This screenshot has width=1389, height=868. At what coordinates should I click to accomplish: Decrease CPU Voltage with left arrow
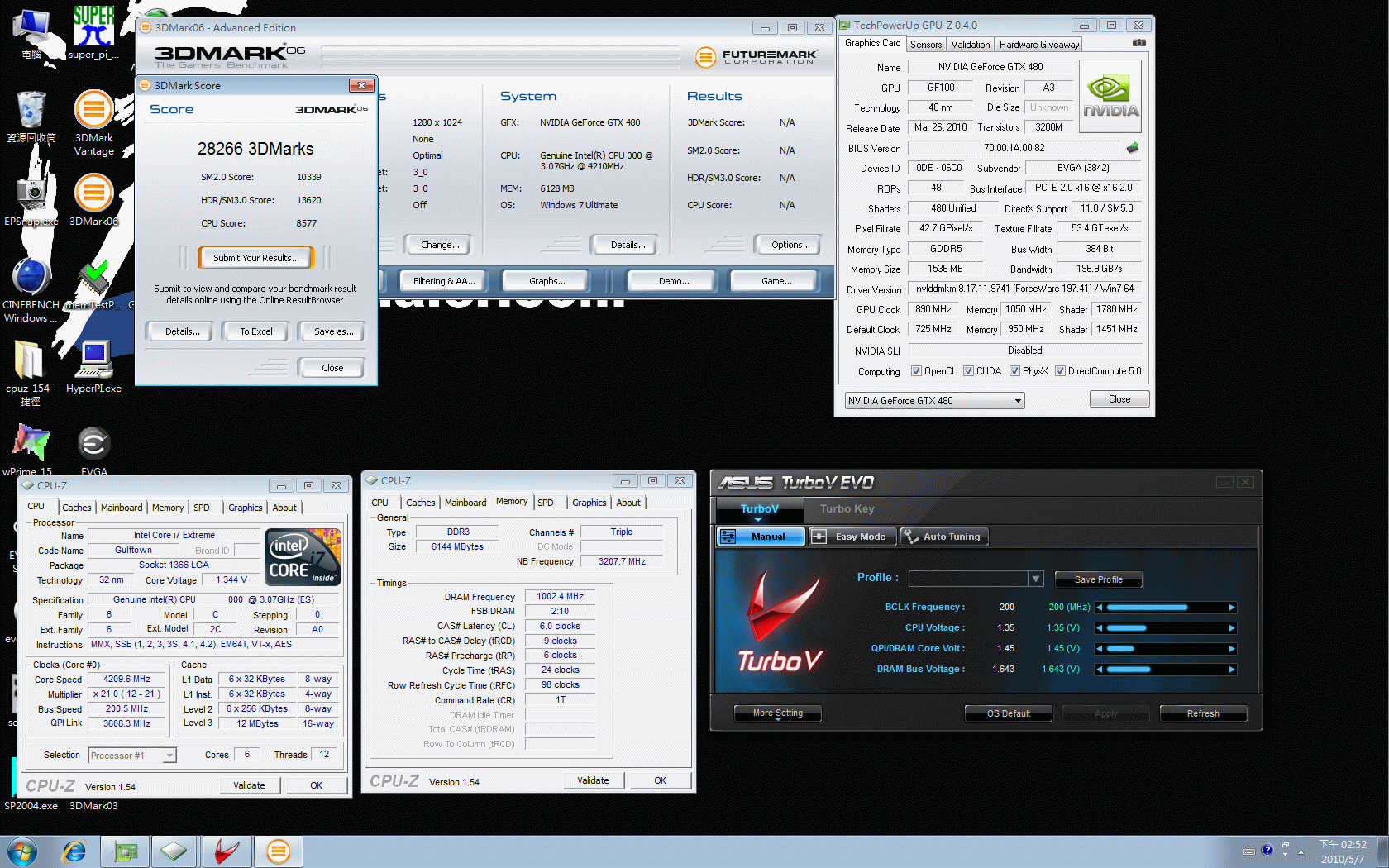pos(1100,628)
